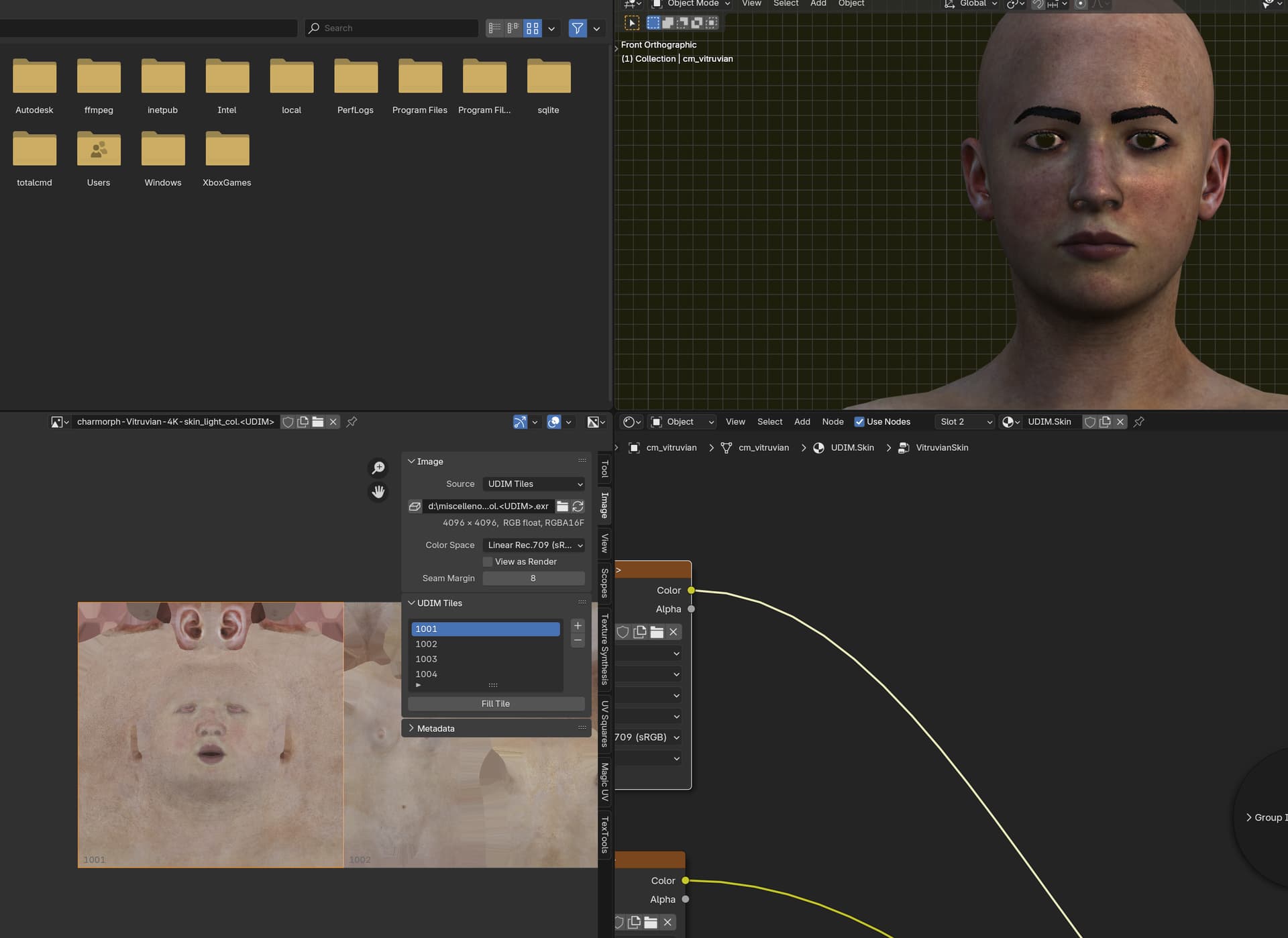
Task: Toggle fake user shield for UDIM.Skin material
Action: [x=1090, y=422]
